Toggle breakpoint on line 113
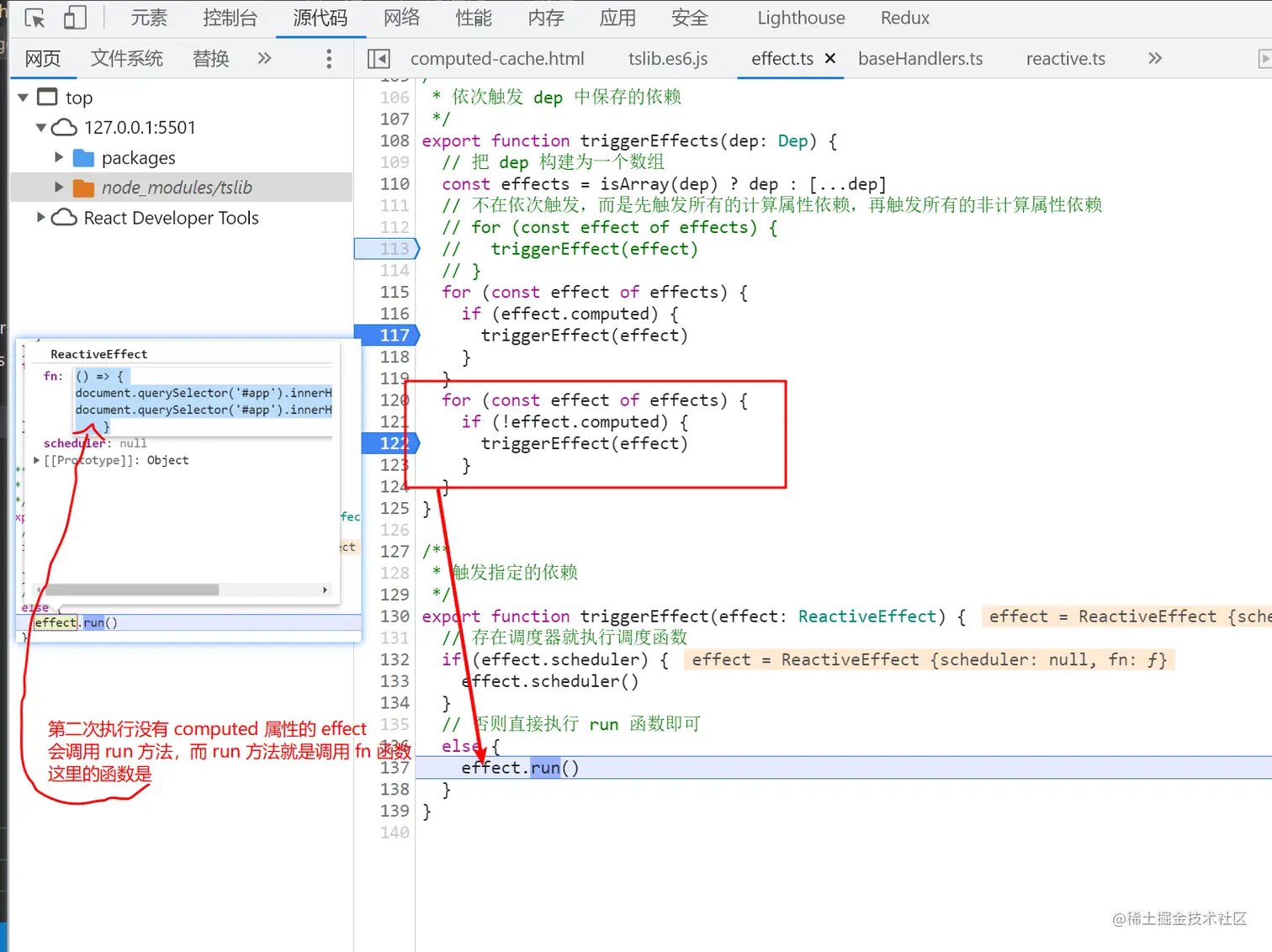The height and width of the screenshot is (952, 1272). [x=387, y=249]
